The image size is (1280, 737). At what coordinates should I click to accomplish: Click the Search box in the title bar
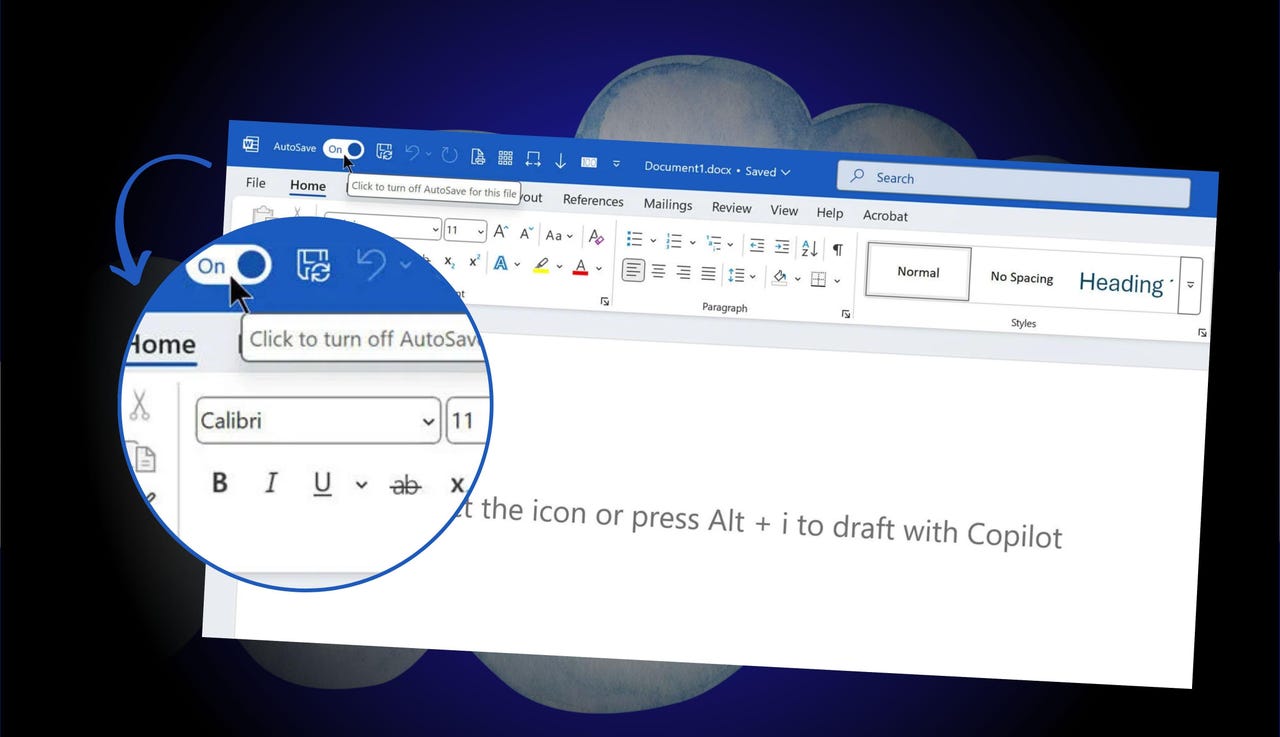1014,185
